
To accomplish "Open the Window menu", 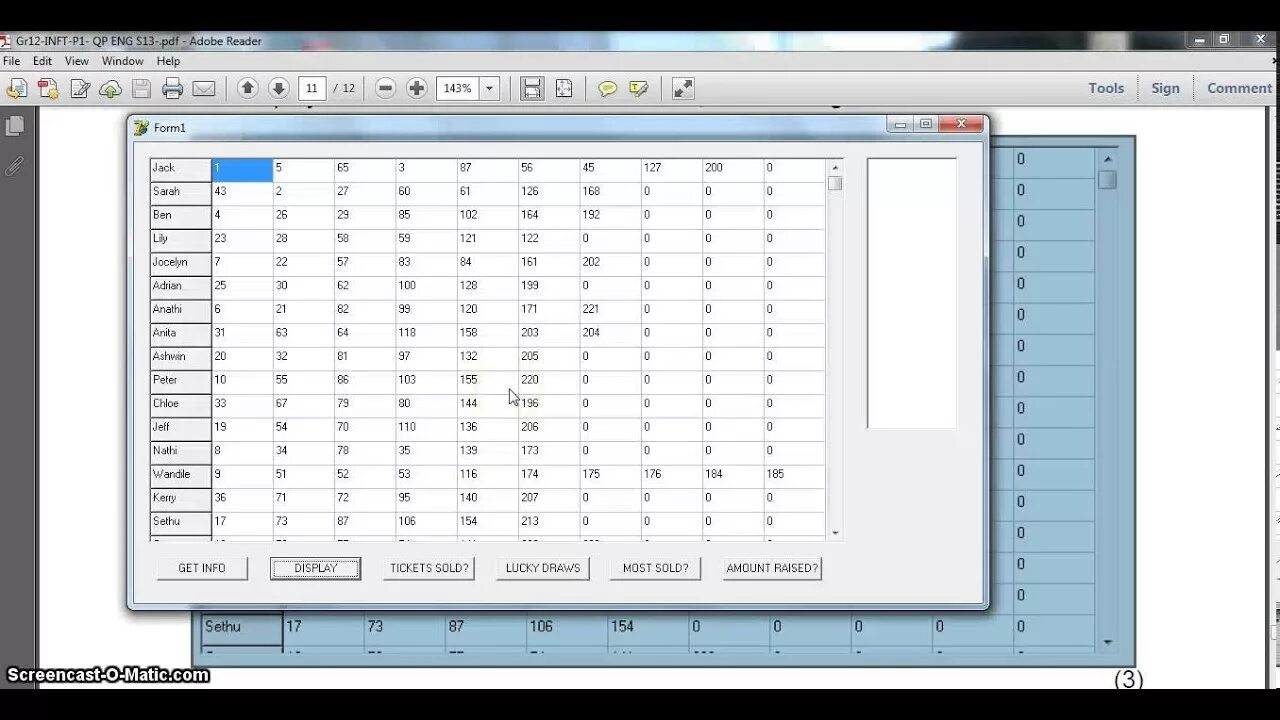I will click(x=123, y=61).
